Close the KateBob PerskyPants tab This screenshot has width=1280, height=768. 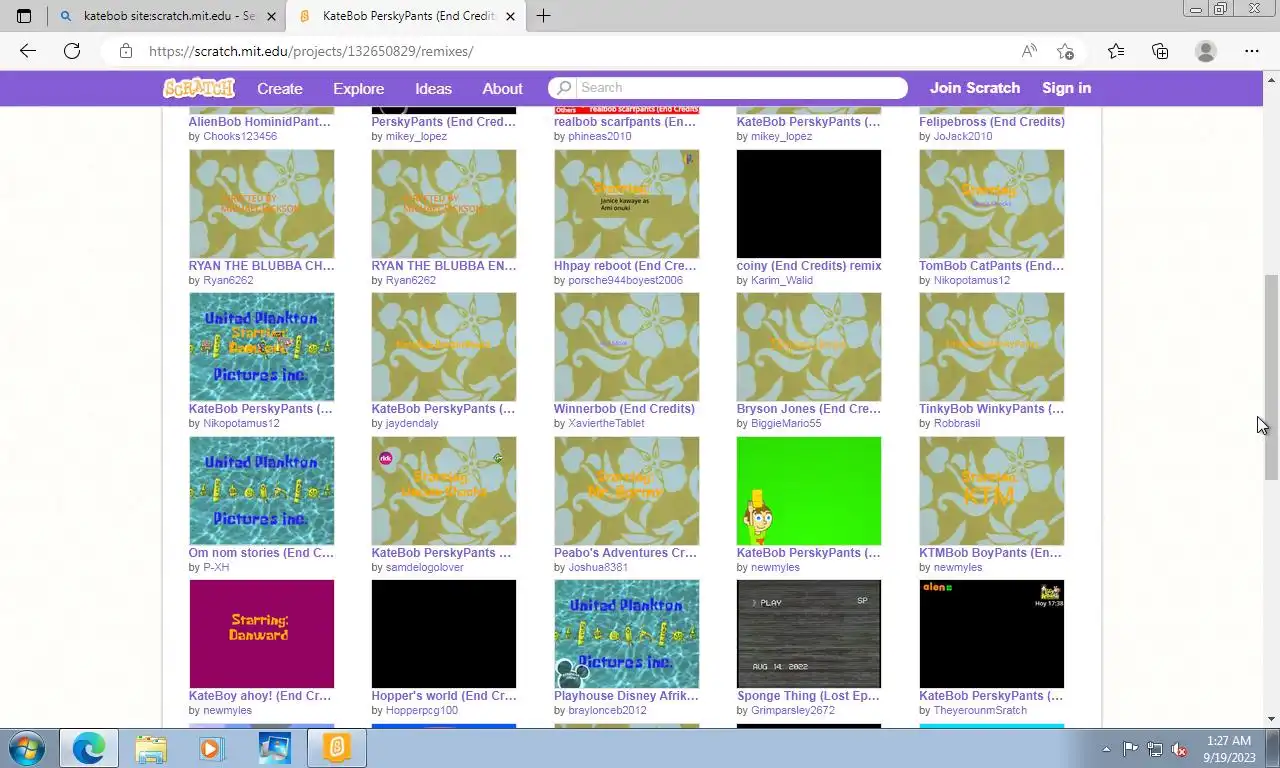click(x=511, y=16)
